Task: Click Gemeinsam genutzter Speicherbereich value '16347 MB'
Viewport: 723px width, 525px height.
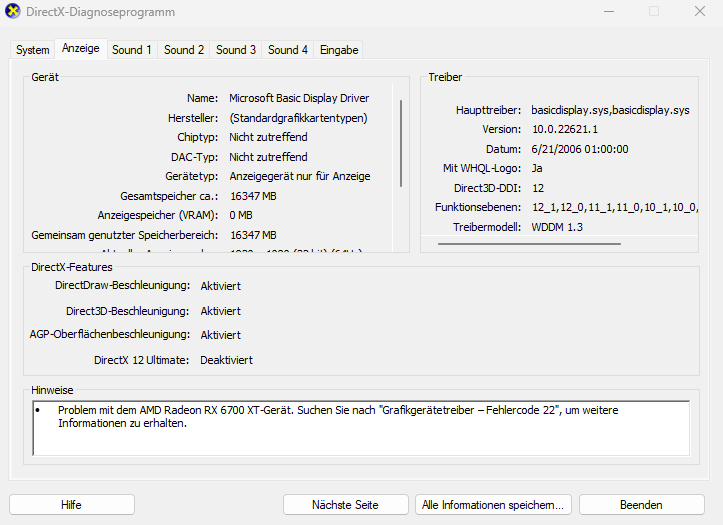Action: [253, 235]
